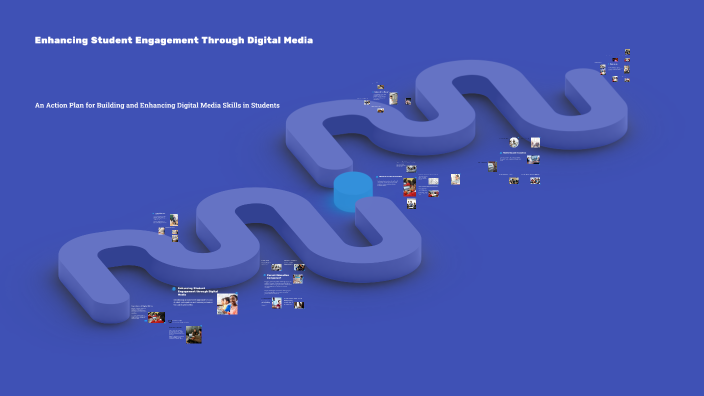The image size is (704, 396).
Task: Select the small 'Enhancing Student Engagement through Digital Media' topic heading
Action: point(198,291)
